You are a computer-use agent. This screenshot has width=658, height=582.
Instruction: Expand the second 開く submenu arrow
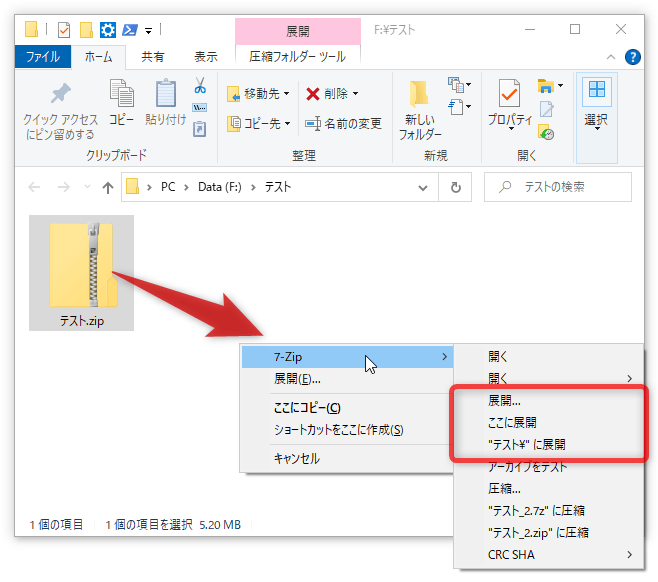click(x=629, y=378)
